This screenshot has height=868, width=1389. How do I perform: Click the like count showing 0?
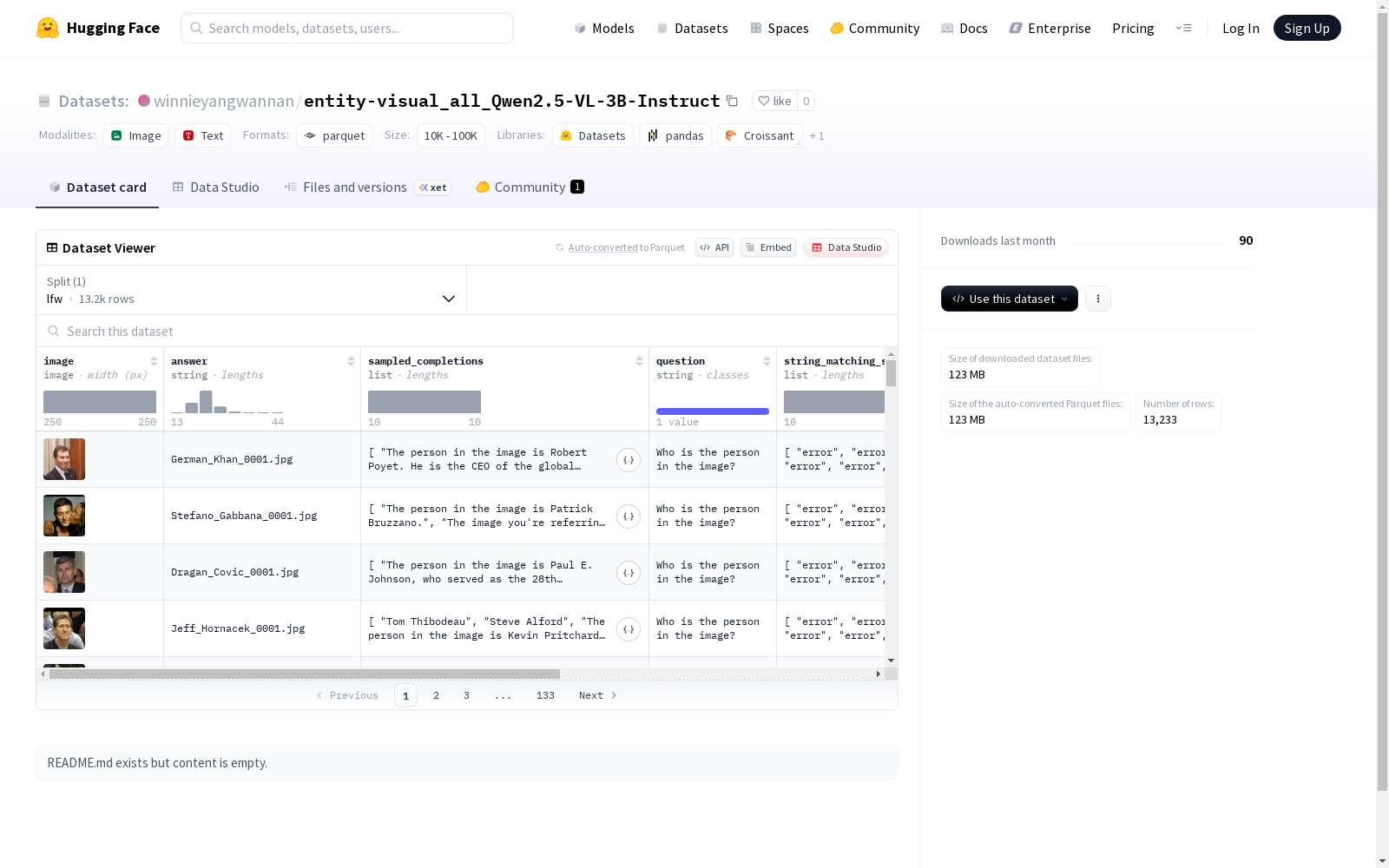(806, 101)
